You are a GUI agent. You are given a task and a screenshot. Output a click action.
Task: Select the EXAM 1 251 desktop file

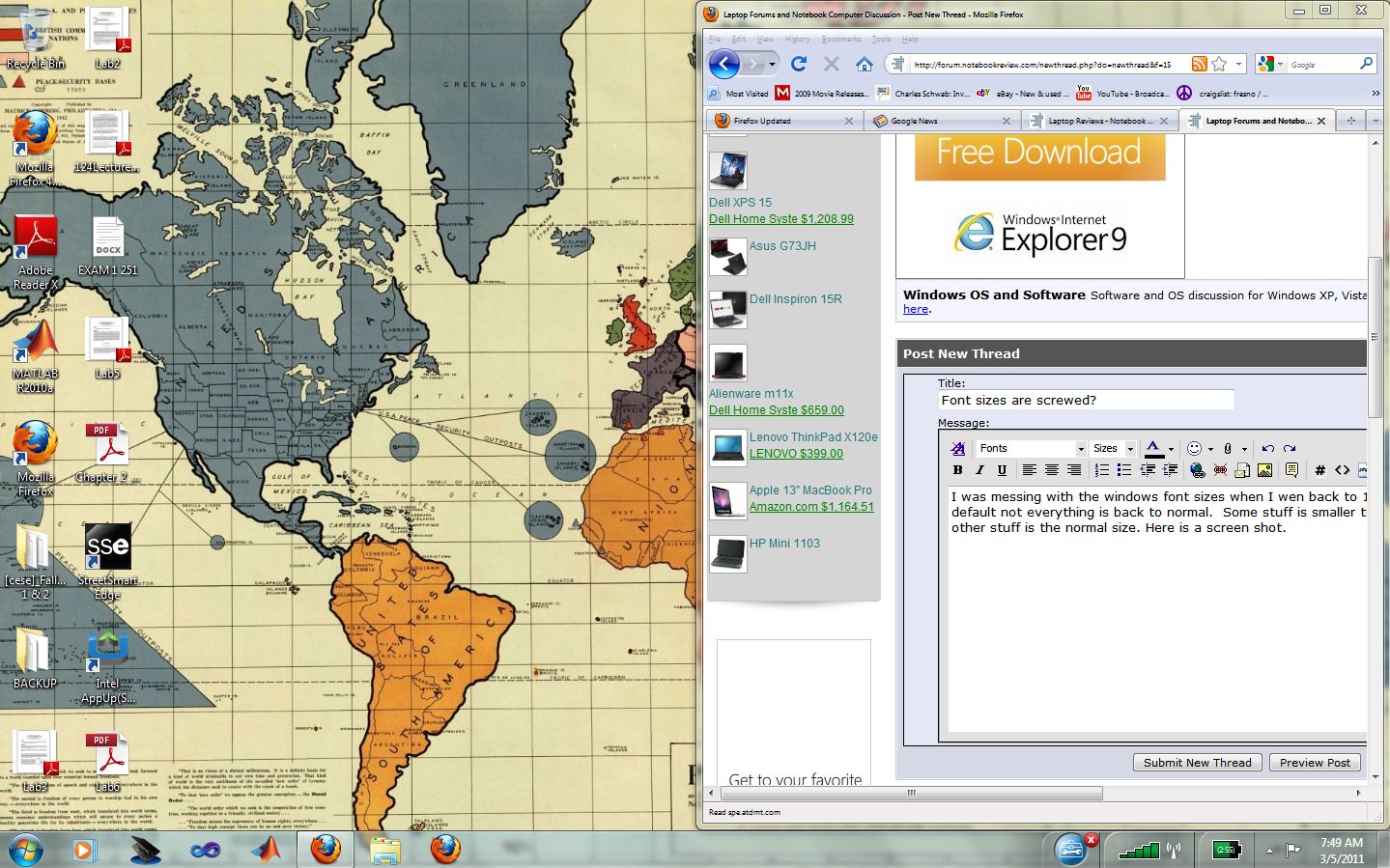pyautogui.click(x=107, y=246)
